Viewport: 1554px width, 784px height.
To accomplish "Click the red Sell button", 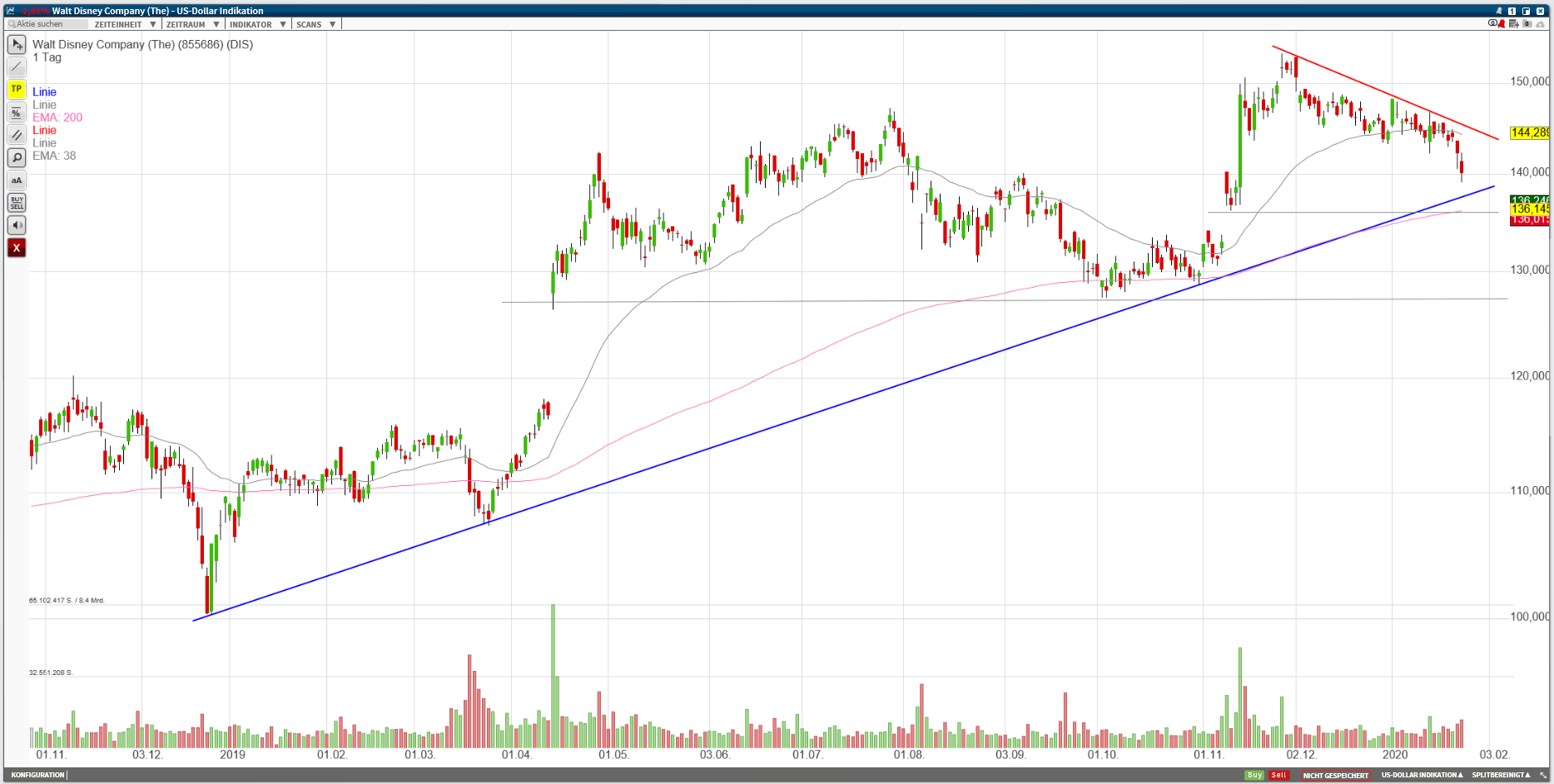I will coord(1279,775).
